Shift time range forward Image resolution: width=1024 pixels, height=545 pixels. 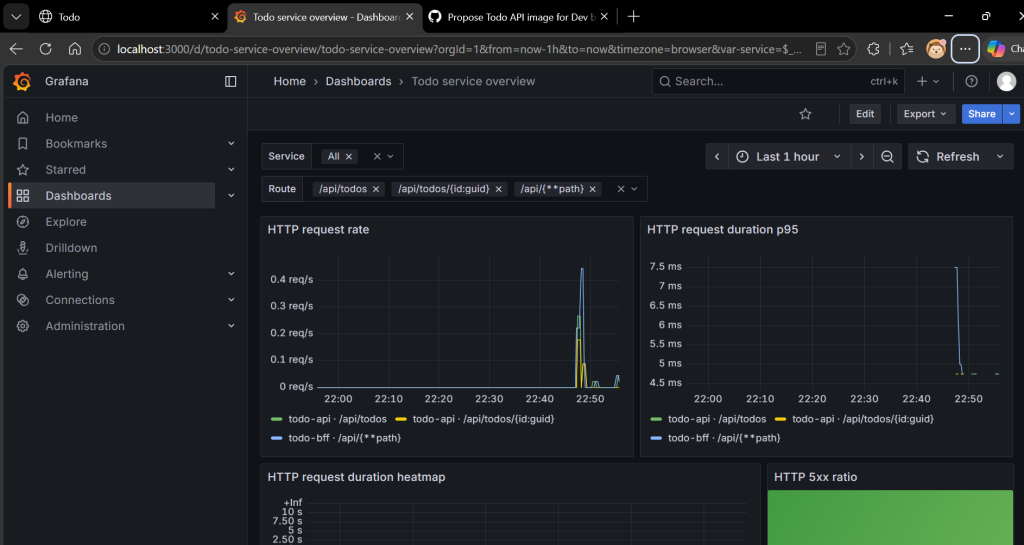click(861, 157)
